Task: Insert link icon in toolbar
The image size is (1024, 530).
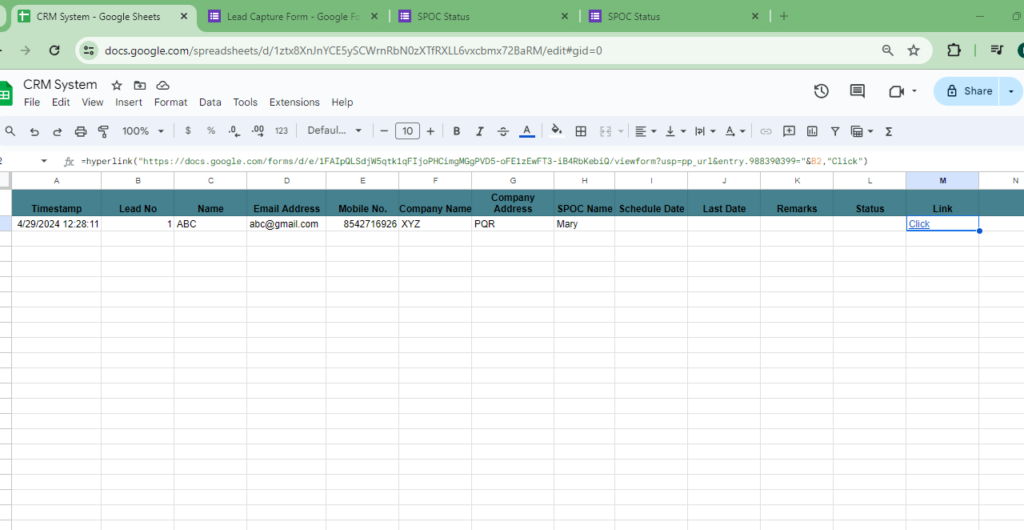Action: [765, 131]
